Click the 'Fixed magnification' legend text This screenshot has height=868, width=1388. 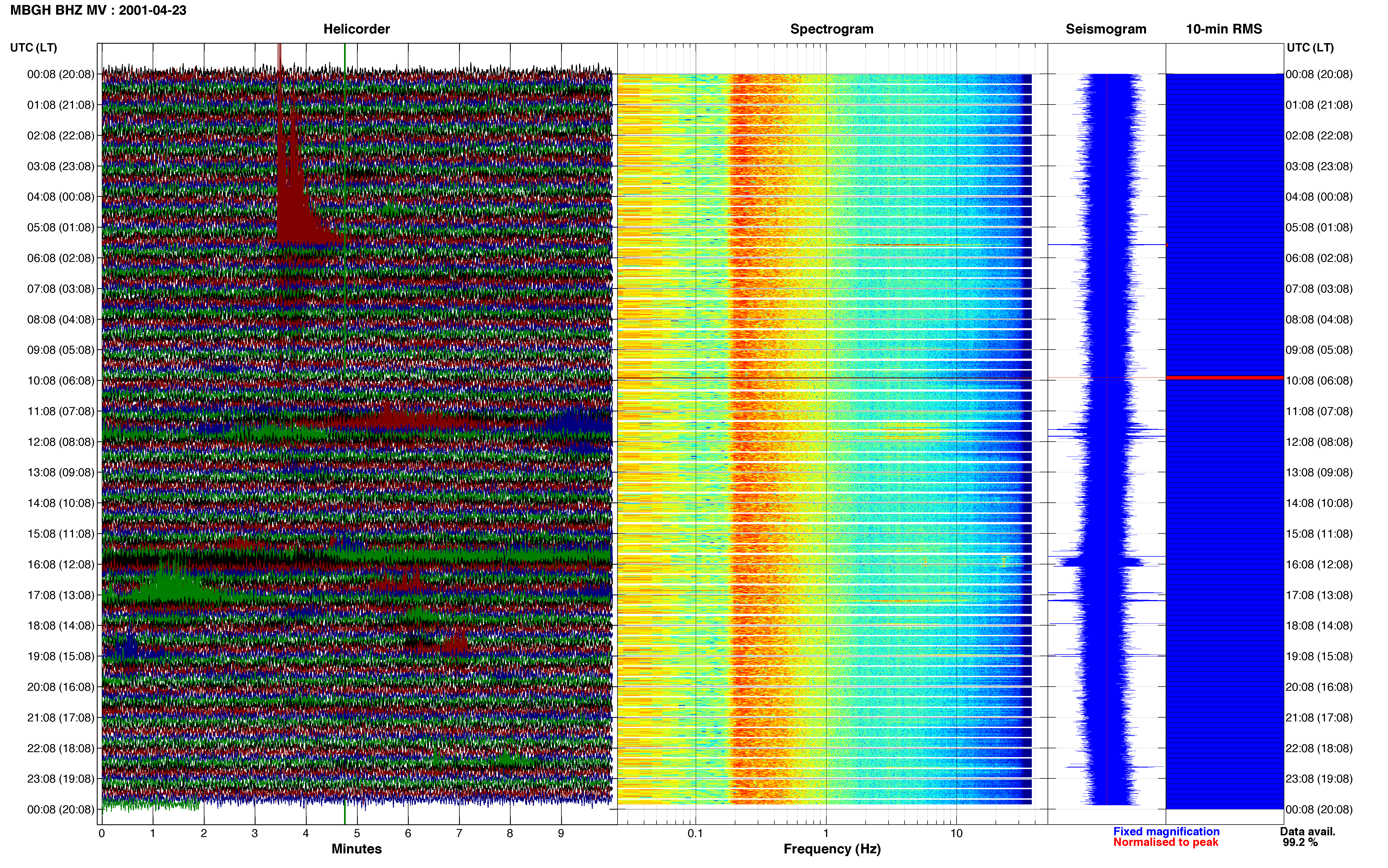(x=1166, y=831)
